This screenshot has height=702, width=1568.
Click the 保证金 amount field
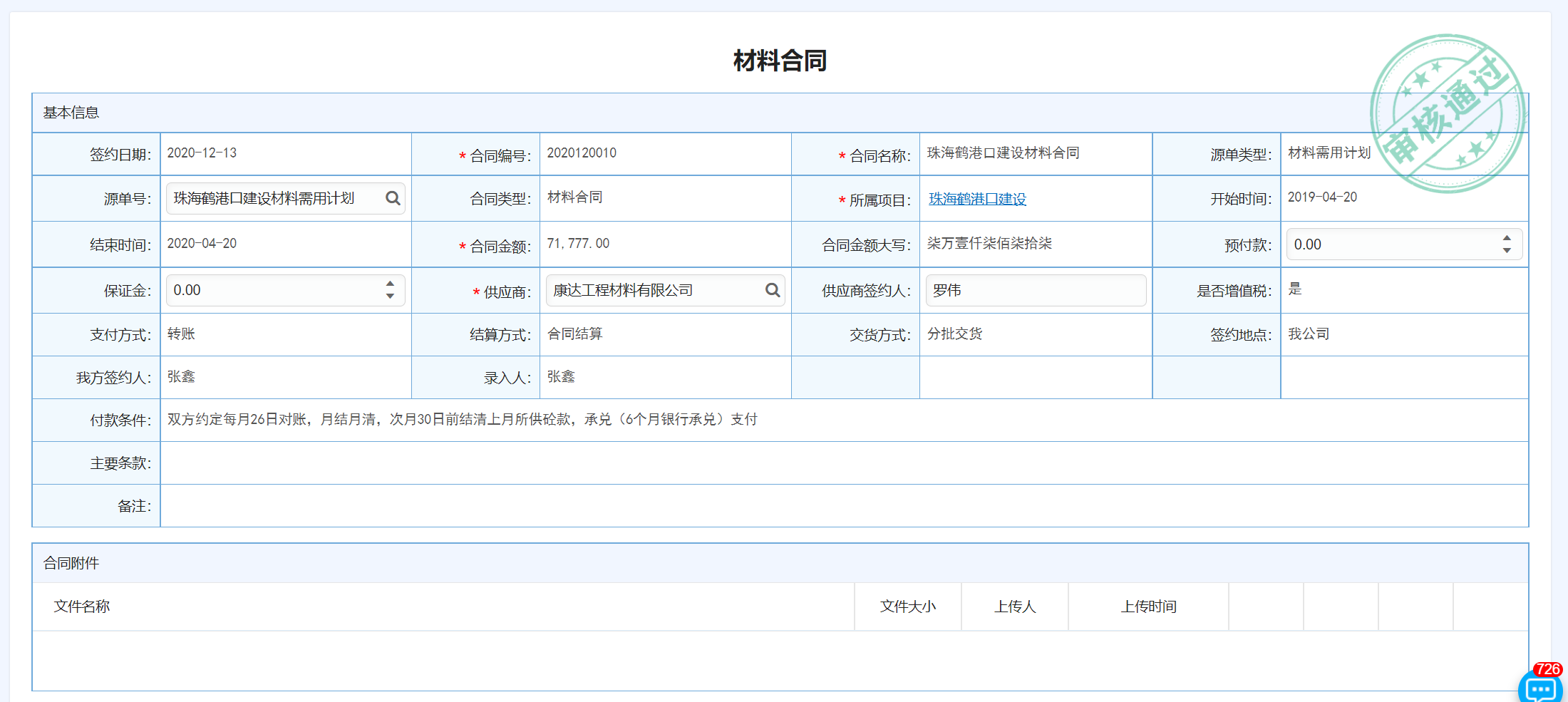pos(274,290)
